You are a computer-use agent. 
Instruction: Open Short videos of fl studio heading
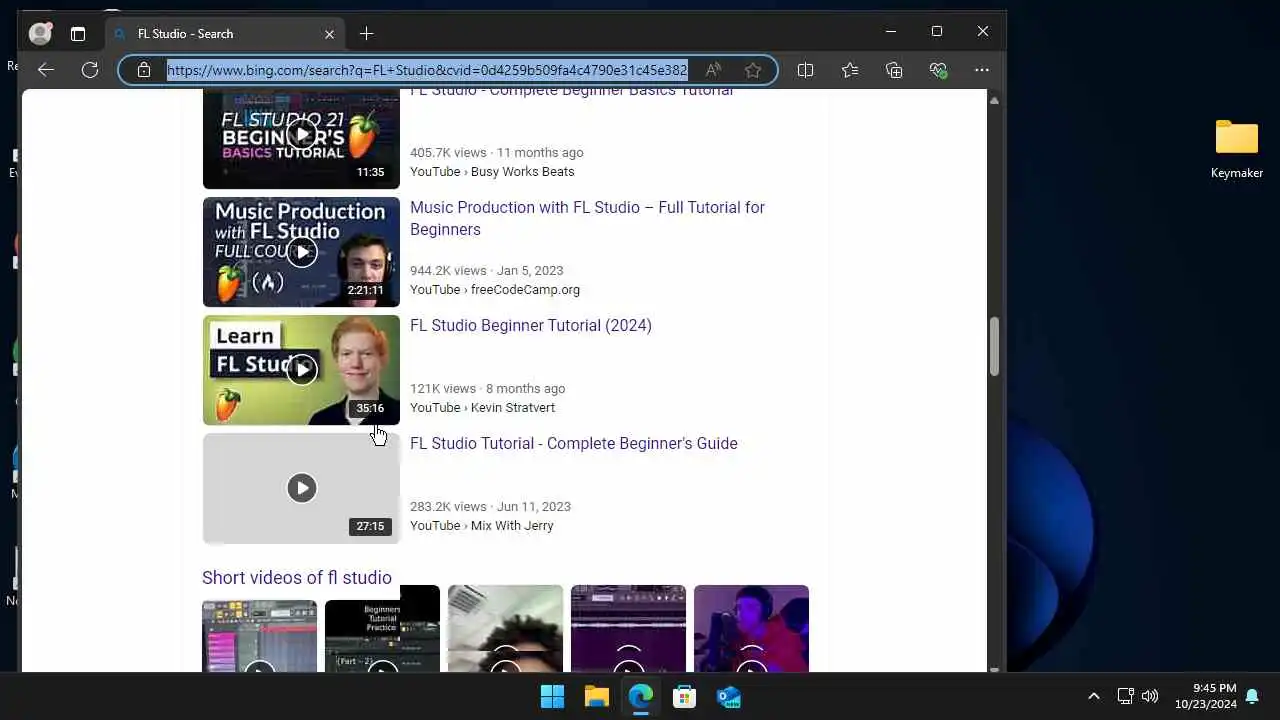pos(297,578)
